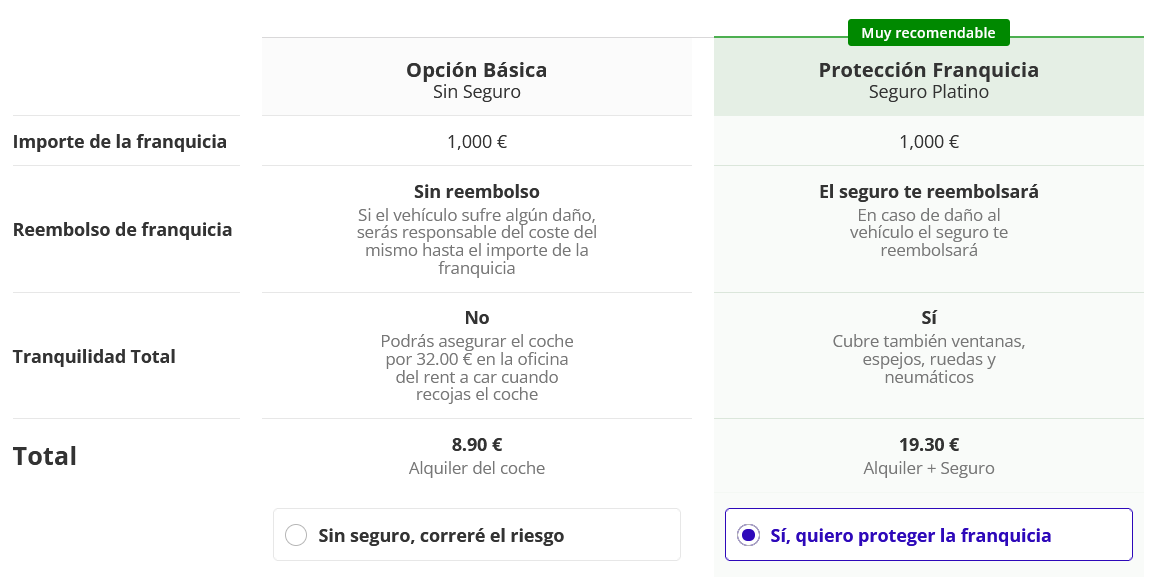Select the 'Sí, quiero proteger la franquicia' radio button
1167x579 pixels.
(x=748, y=535)
